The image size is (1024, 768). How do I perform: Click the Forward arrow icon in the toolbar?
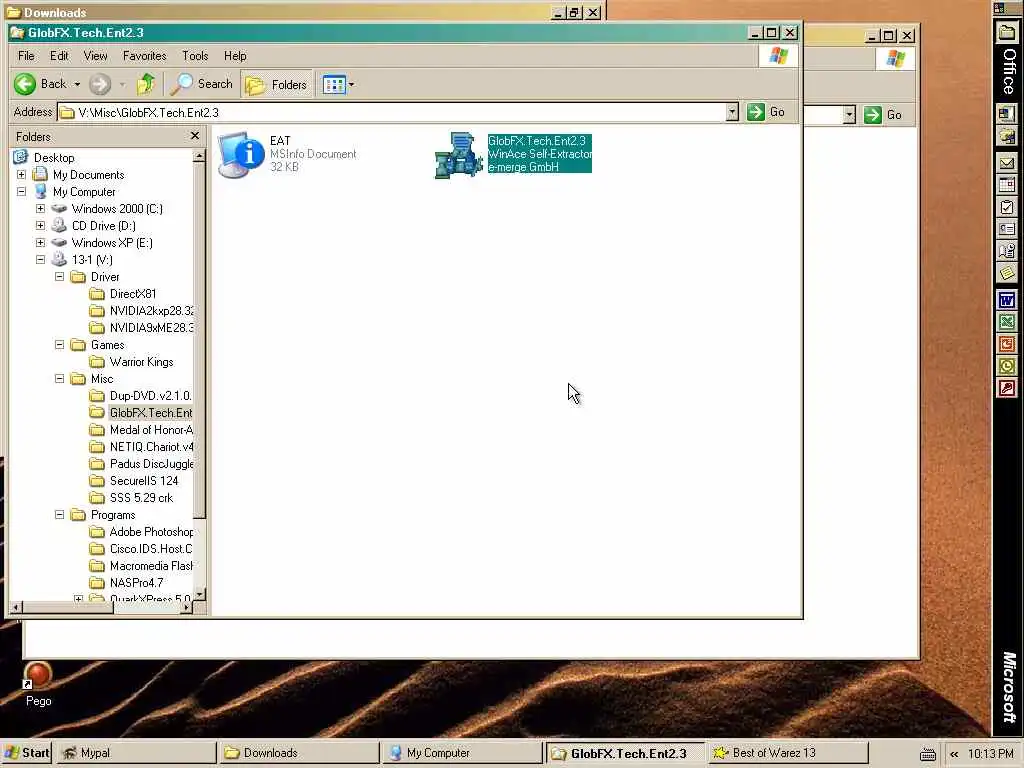[x=100, y=84]
